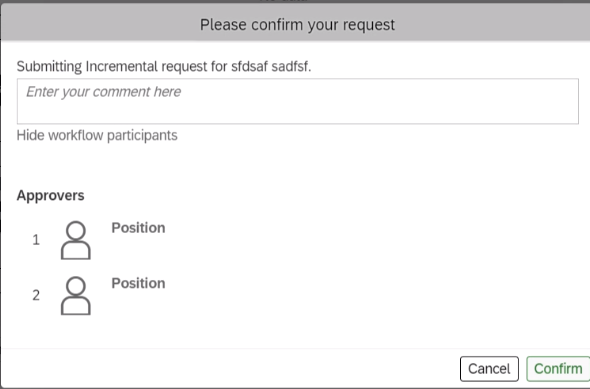Click approver step number 1

point(36,240)
